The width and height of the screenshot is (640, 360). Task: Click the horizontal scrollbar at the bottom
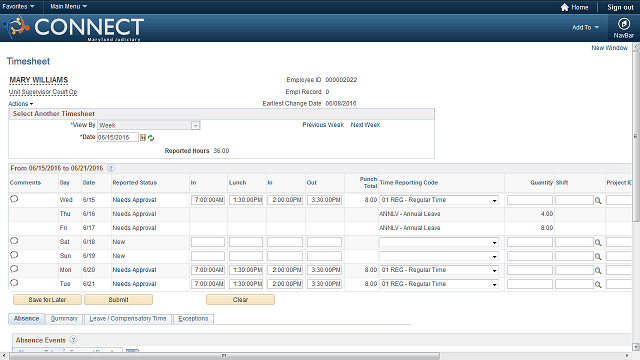pyautogui.click(x=224, y=356)
